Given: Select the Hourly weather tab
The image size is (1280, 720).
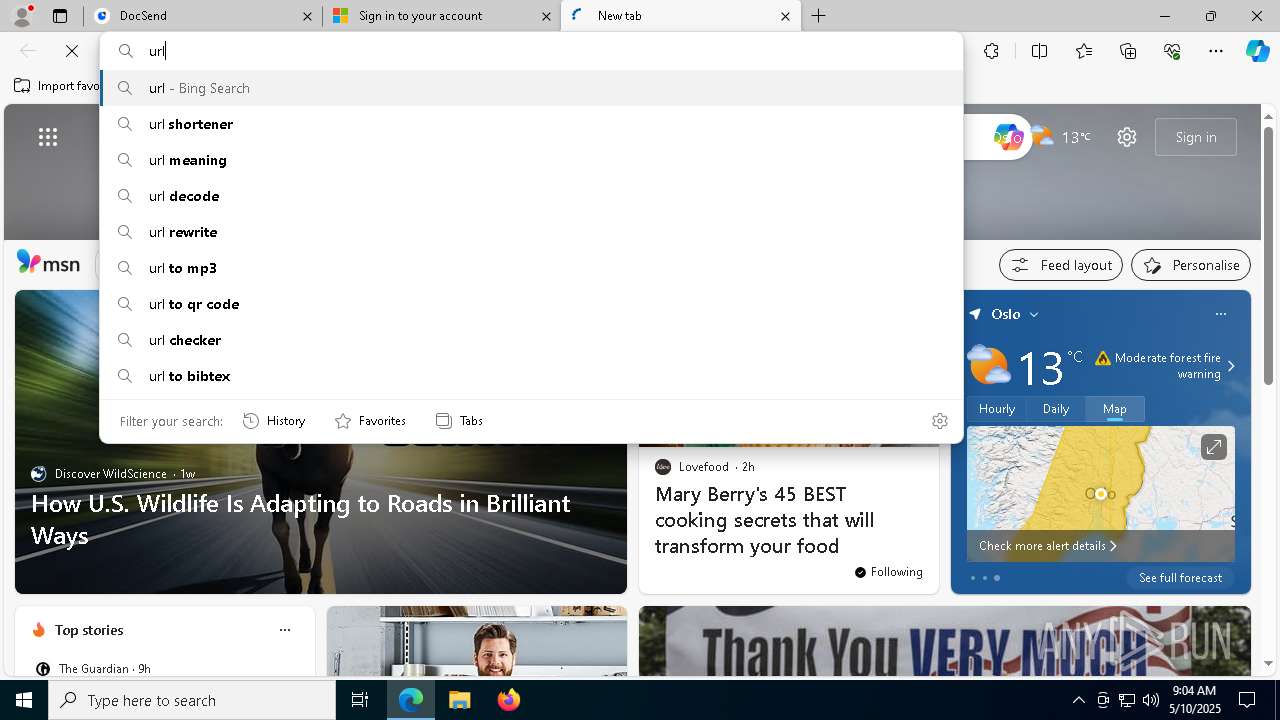Looking at the screenshot, I should pyautogui.click(x=997, y=408).
